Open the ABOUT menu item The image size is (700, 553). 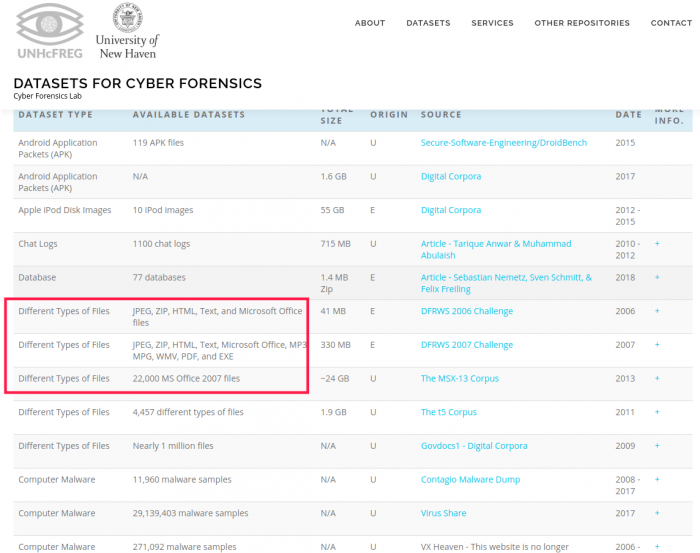[x=370, y=23]
